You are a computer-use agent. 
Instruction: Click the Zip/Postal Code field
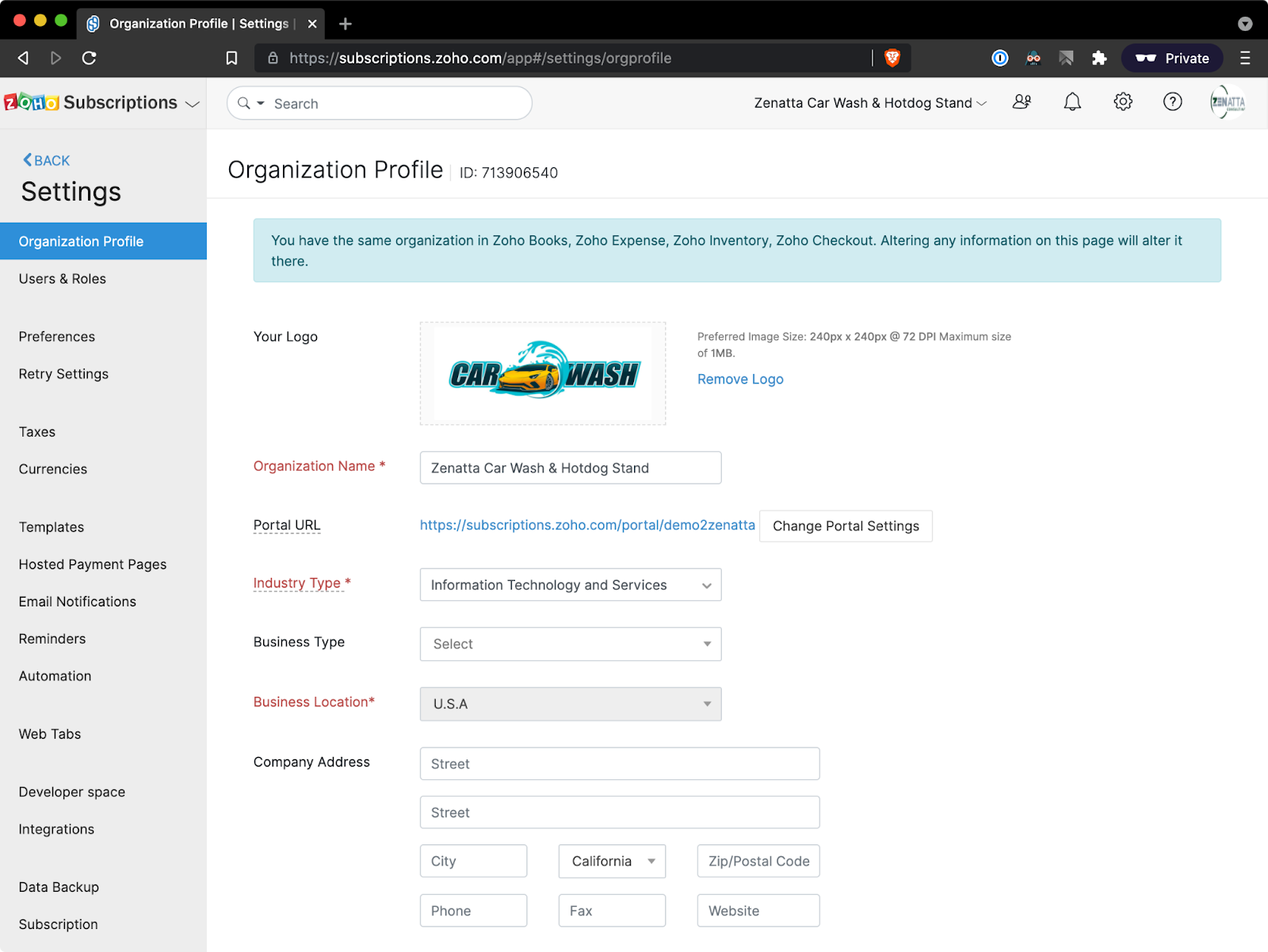(x=758, y=861)
